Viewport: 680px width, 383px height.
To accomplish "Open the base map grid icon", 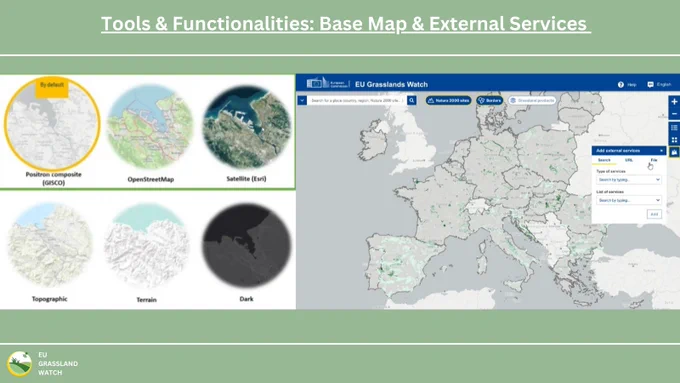I will (x=674, y=140).
